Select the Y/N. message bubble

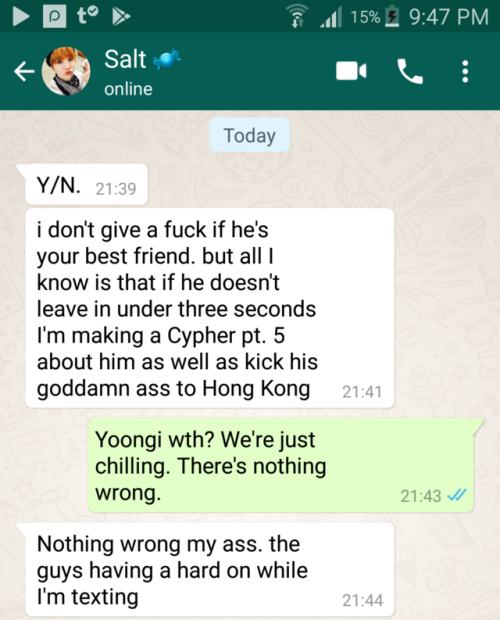click(86, 185)
